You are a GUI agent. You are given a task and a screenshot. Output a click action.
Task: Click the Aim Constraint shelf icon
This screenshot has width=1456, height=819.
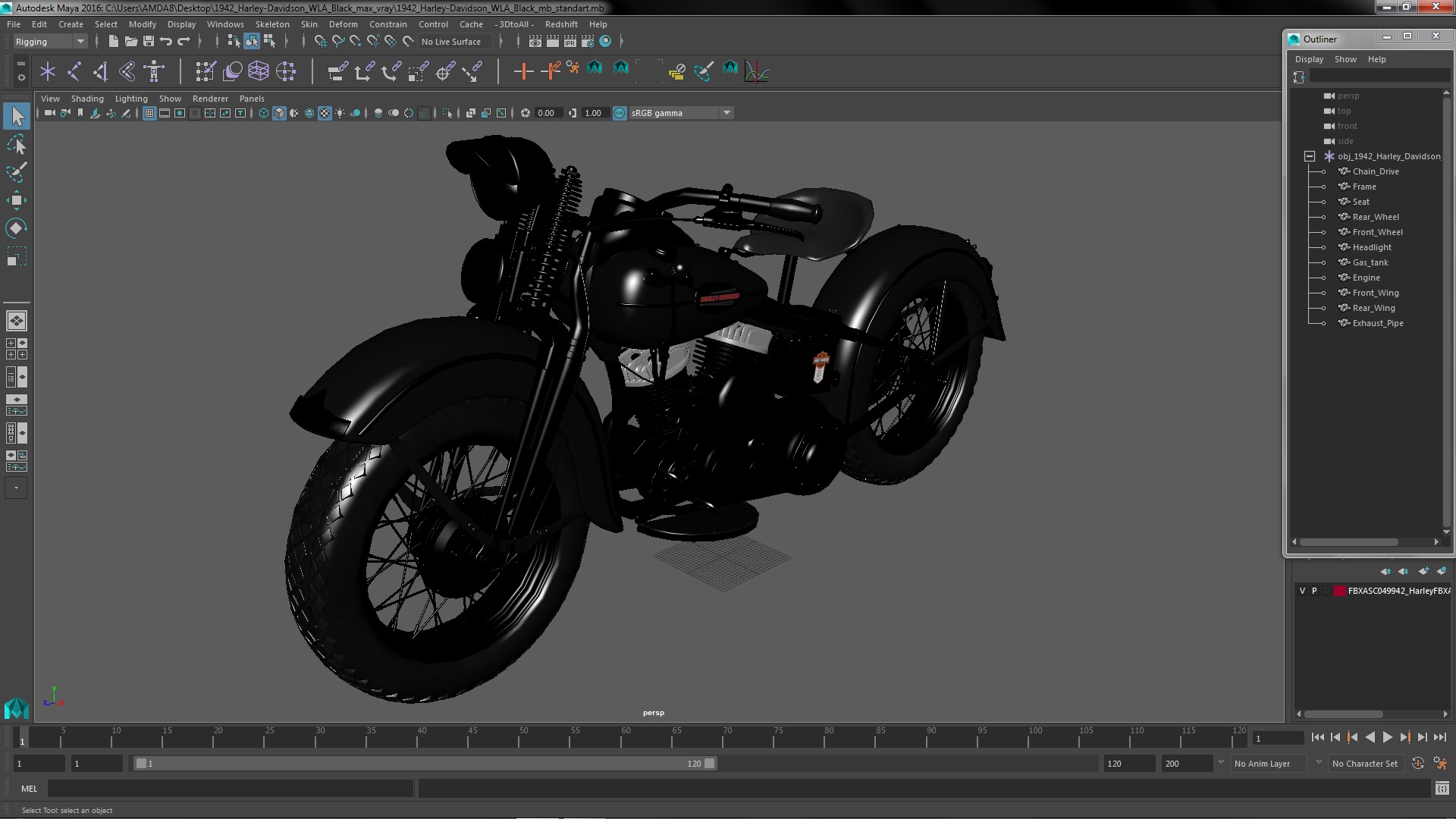[x=445, y=71]
